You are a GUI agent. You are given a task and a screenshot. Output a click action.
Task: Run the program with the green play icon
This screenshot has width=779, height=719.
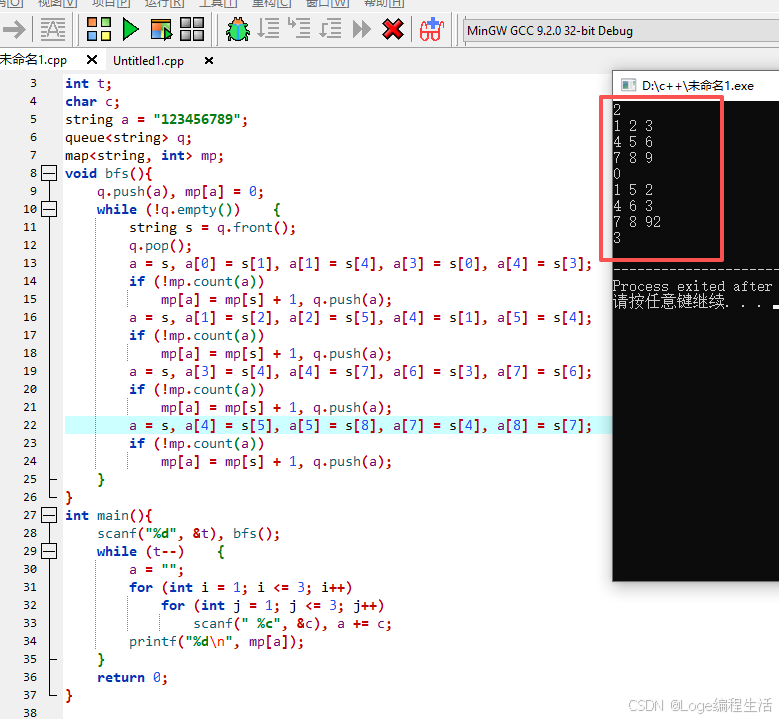[131, 29]
